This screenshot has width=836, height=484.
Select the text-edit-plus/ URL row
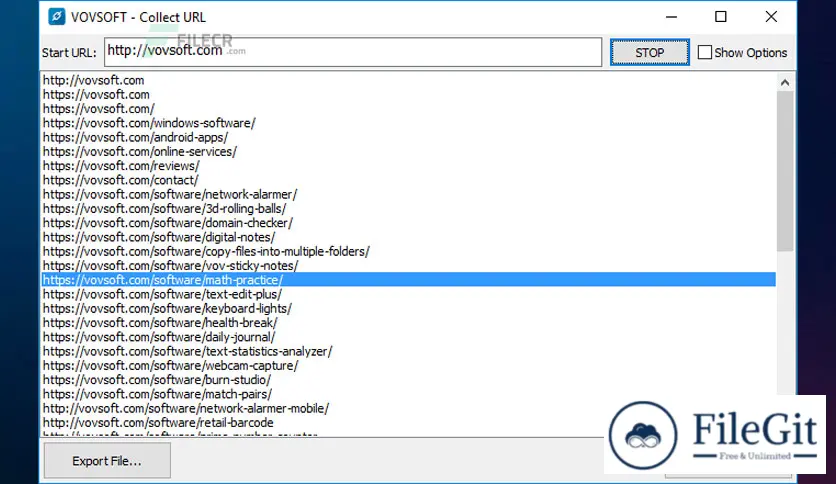pos(409,294)
